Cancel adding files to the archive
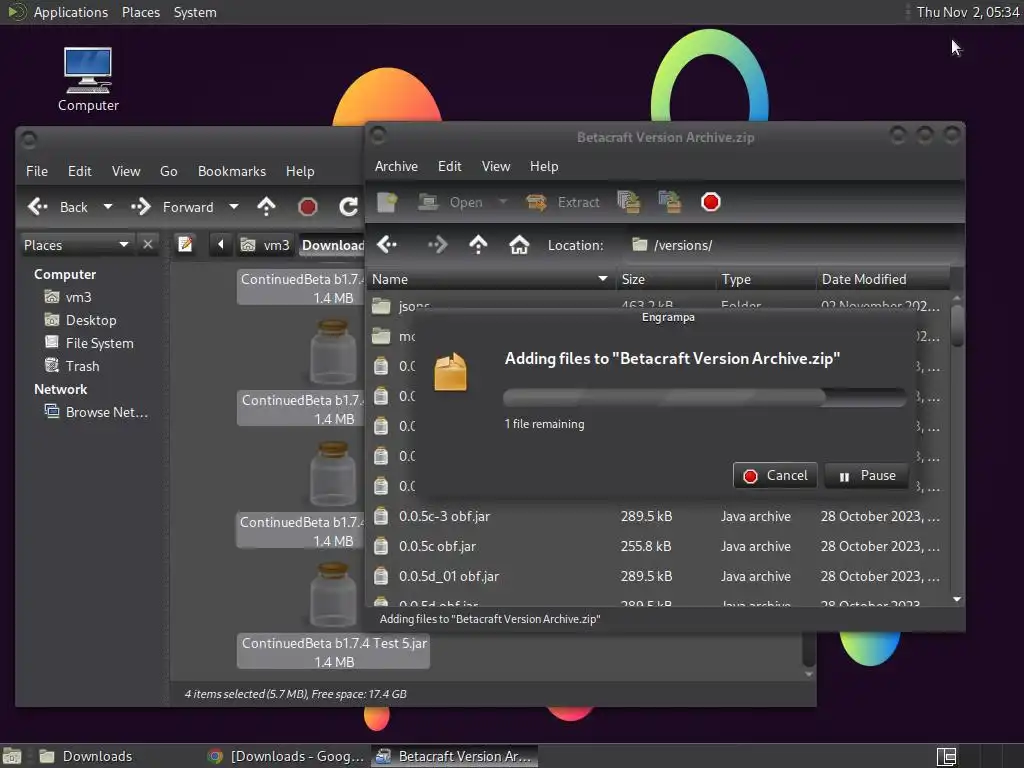This screenshot has width=1024, height=768. 775,475
